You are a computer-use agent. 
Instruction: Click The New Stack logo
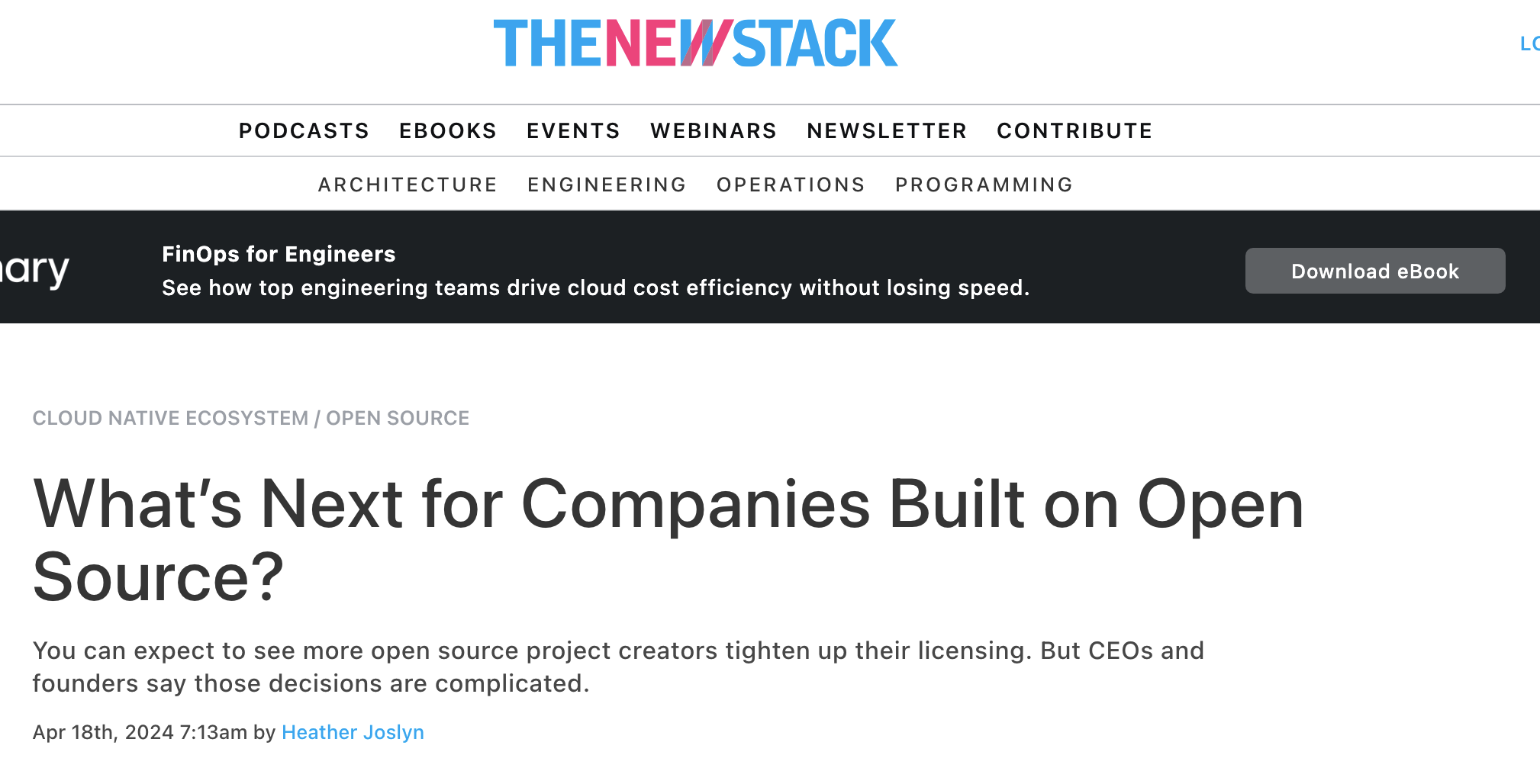point(695,43)
